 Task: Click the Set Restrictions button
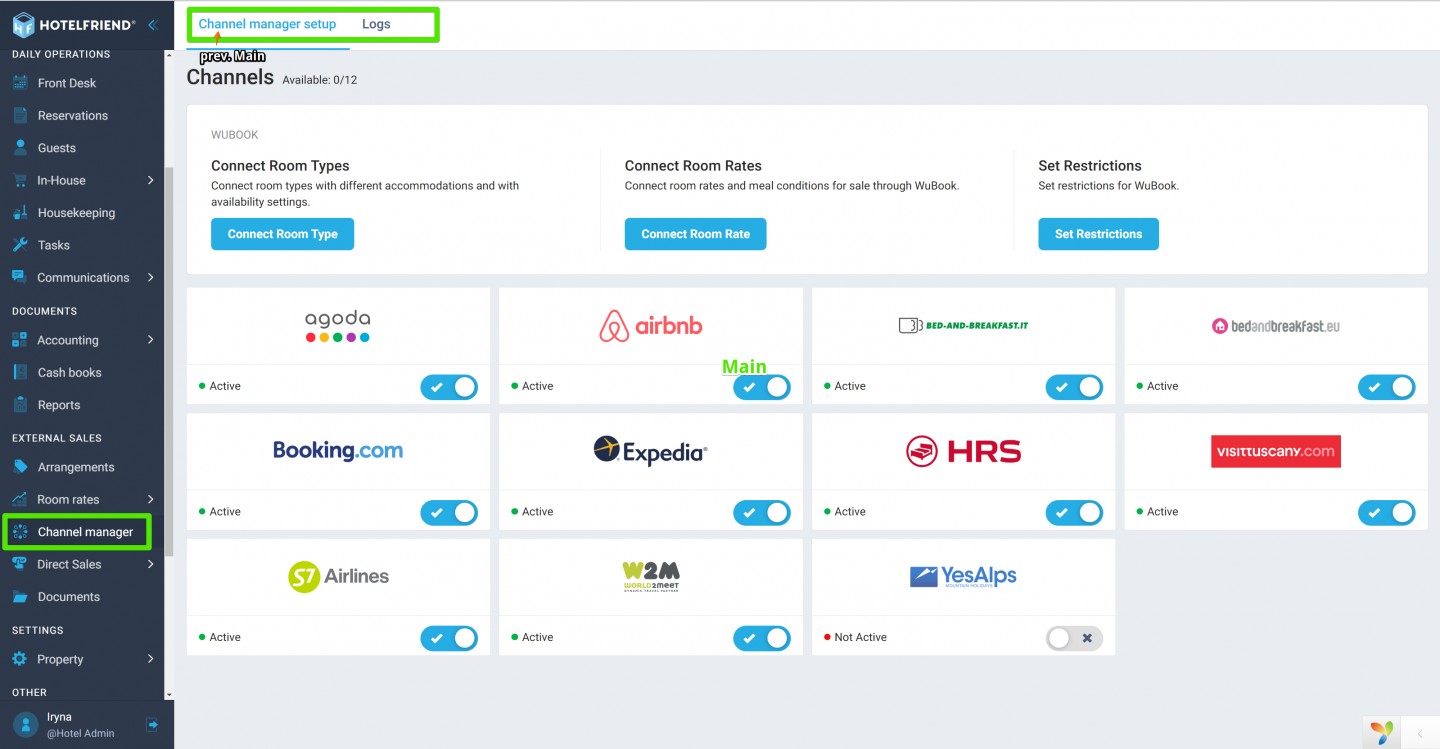pyautogui.click(x=1098, y=234)
